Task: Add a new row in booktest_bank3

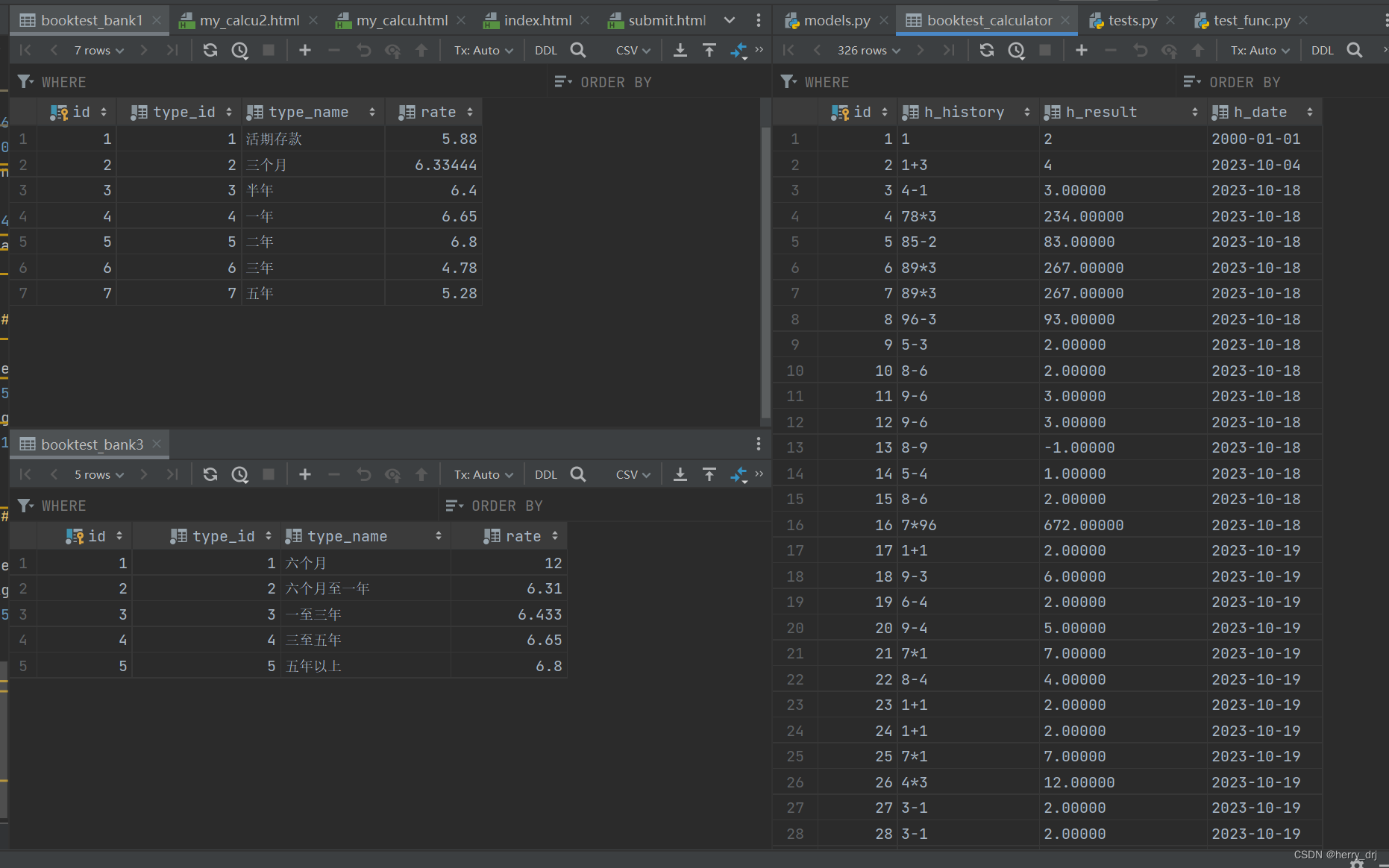Action: click(x=305, y=474)
